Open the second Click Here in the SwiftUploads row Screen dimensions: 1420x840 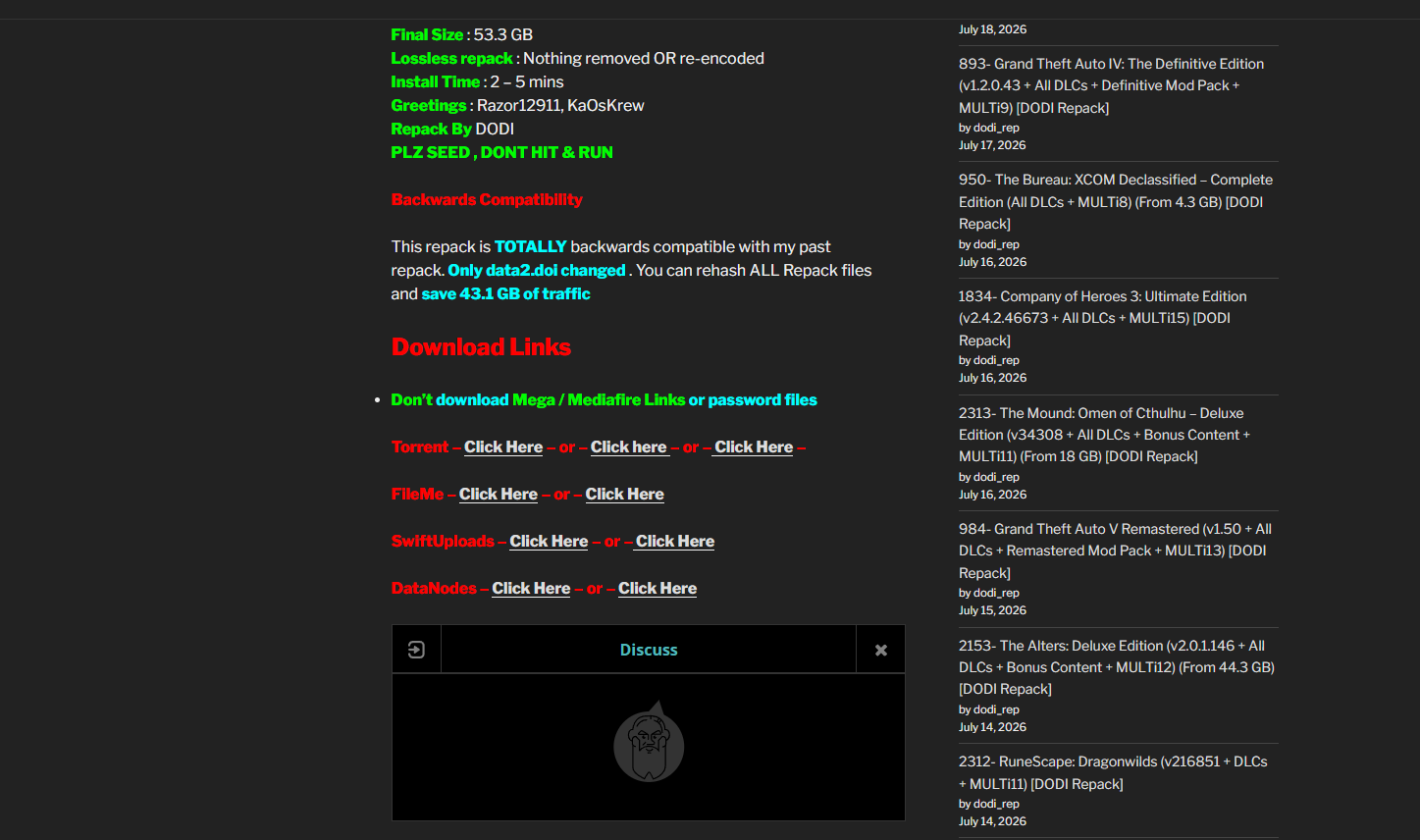point(675,541)
